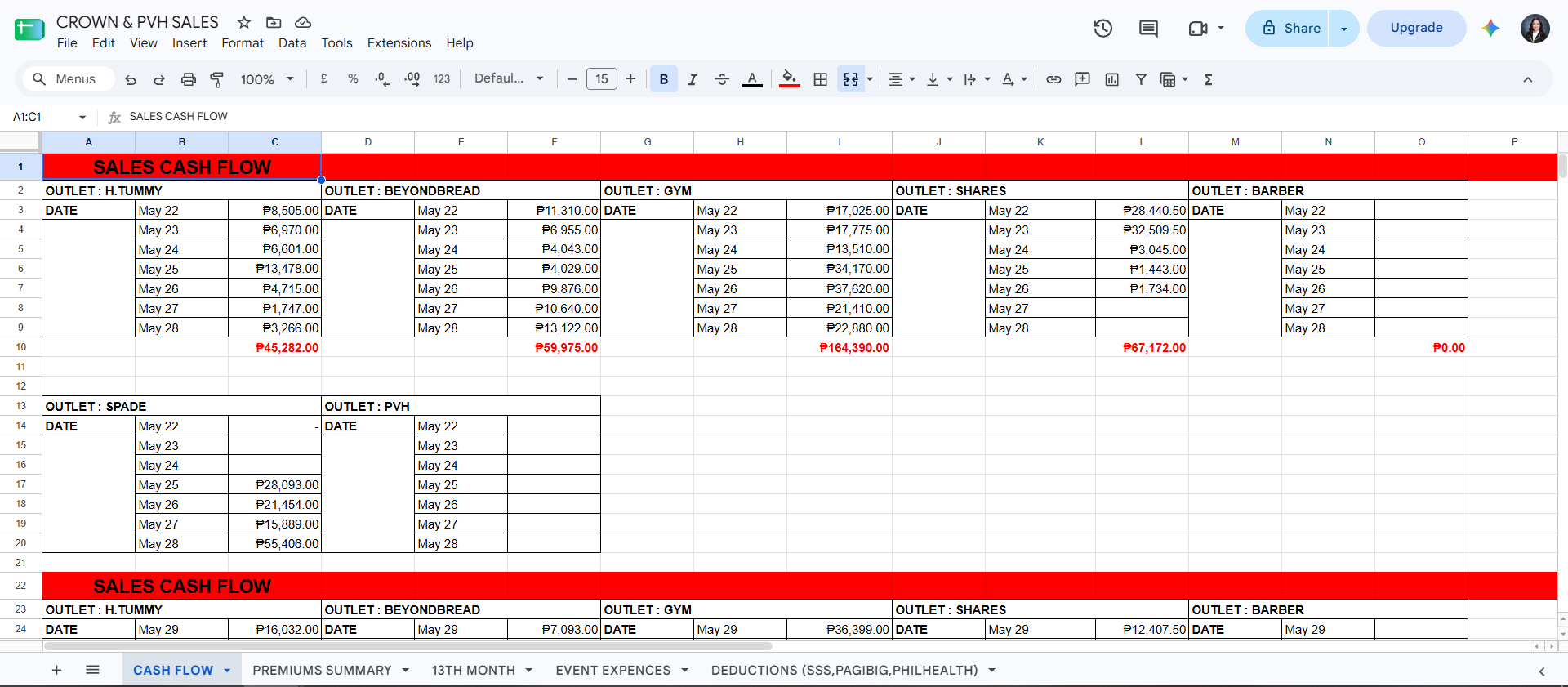The image size is (1568, 687).
Task: Open the fill color picker
Action: tap(789, 79)
